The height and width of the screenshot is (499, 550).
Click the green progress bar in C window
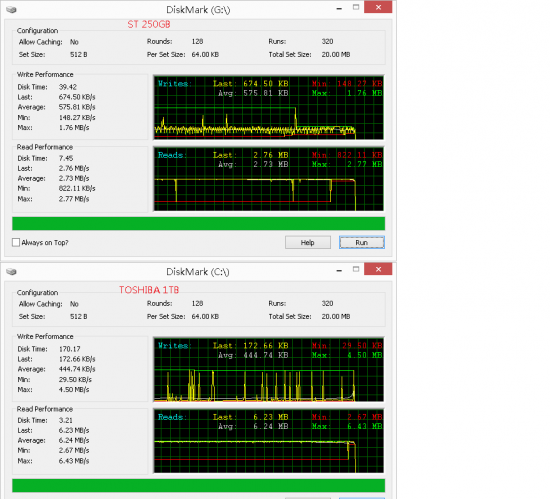click(x=199, y=485)
